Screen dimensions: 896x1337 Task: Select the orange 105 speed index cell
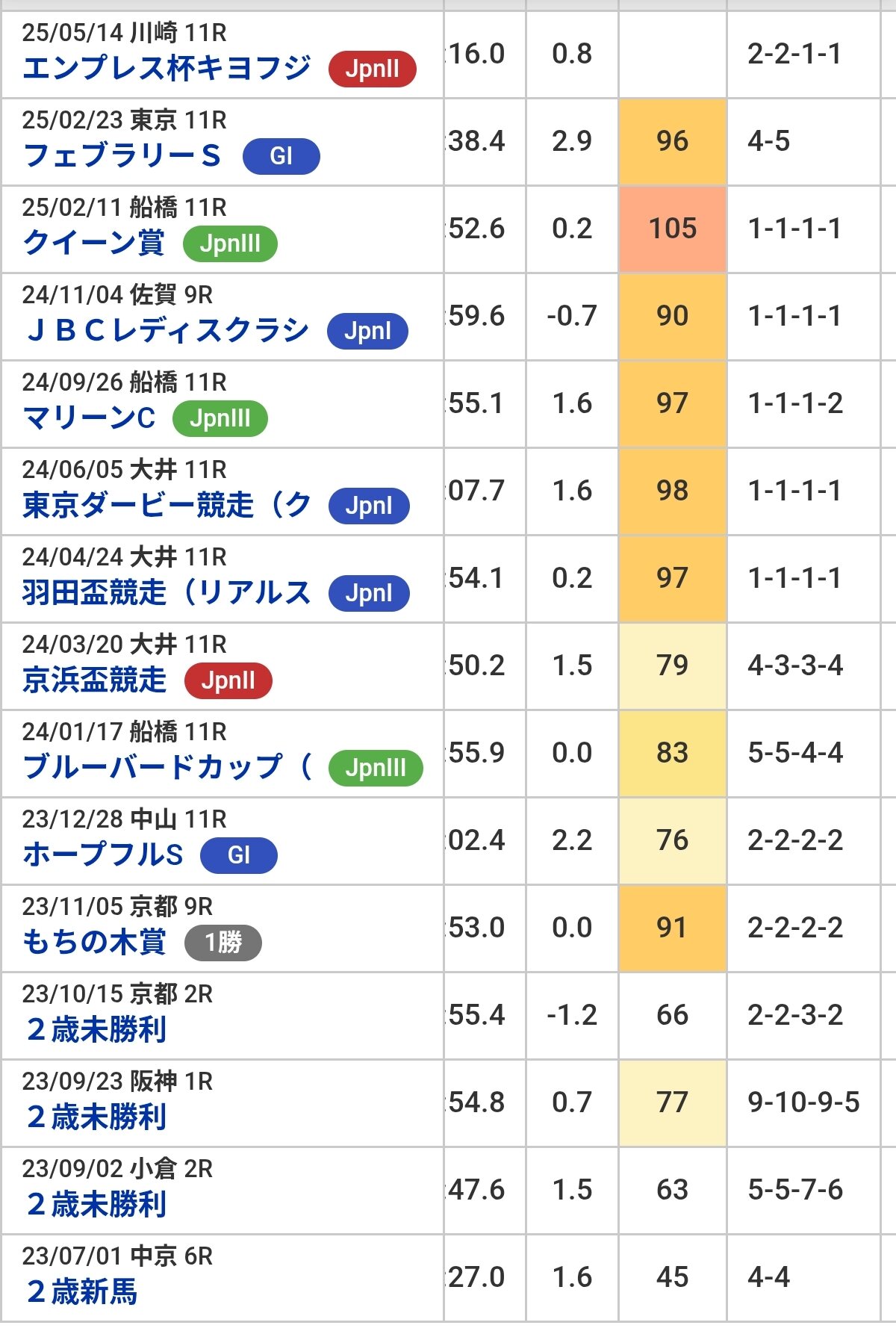[672, 229]
